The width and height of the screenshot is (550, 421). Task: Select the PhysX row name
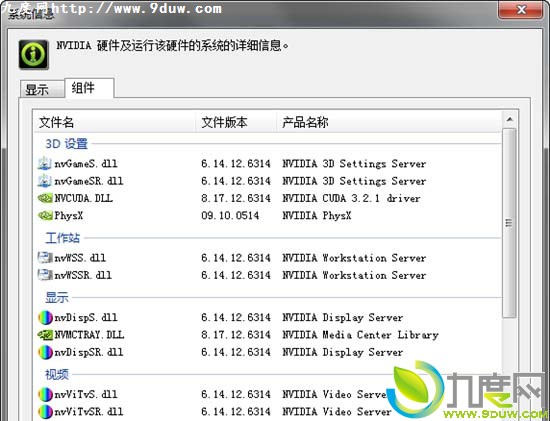click(69, 215)
